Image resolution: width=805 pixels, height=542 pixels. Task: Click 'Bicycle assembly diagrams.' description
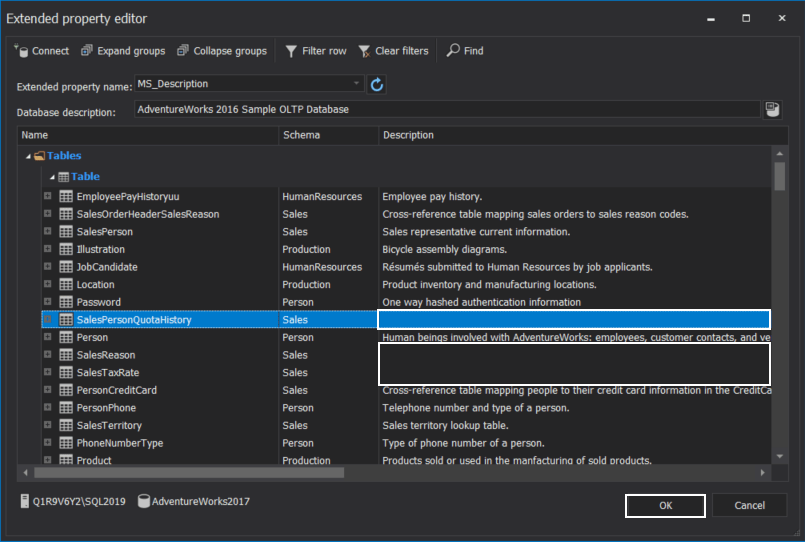(445, 249)
